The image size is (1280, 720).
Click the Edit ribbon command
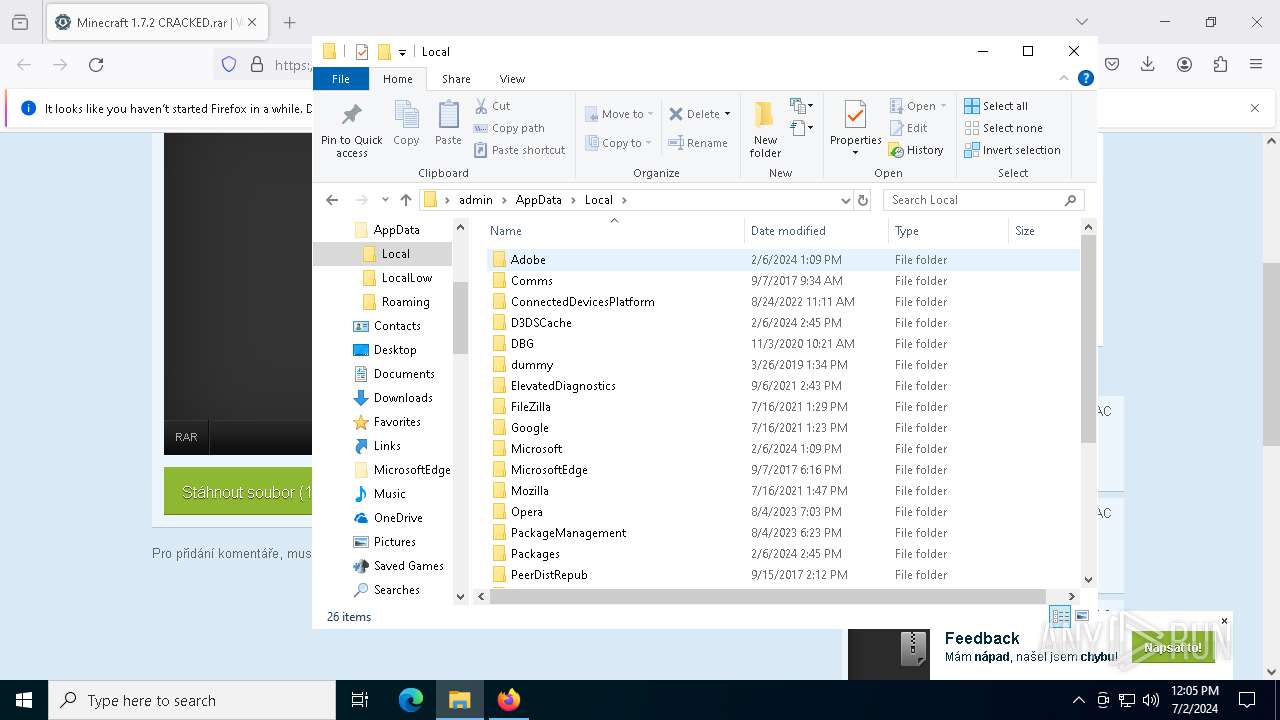pyautogui.click(x=908, y=128)
